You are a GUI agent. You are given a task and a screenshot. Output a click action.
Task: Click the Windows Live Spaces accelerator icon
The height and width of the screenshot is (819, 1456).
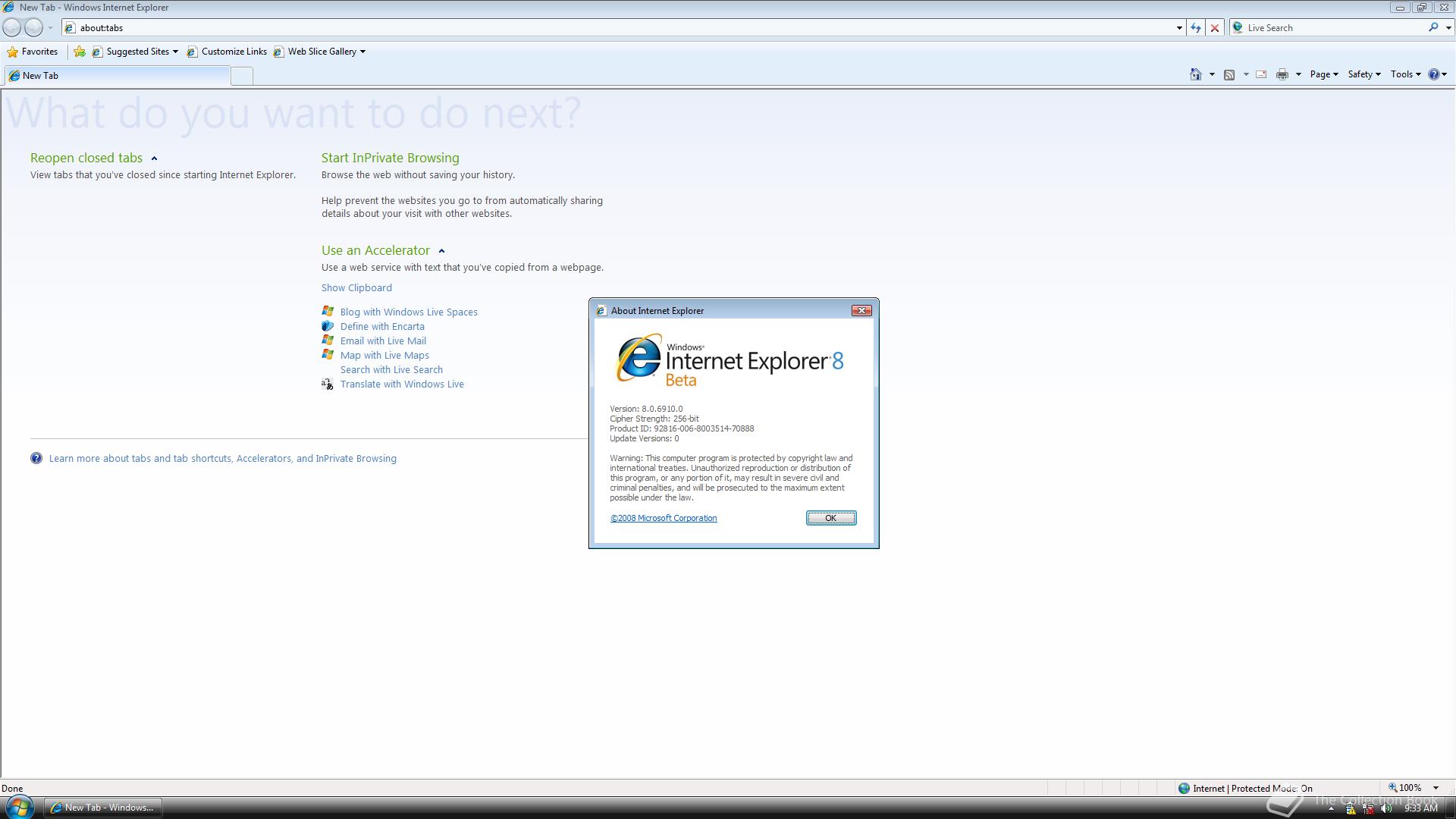(x=328, y=311)
